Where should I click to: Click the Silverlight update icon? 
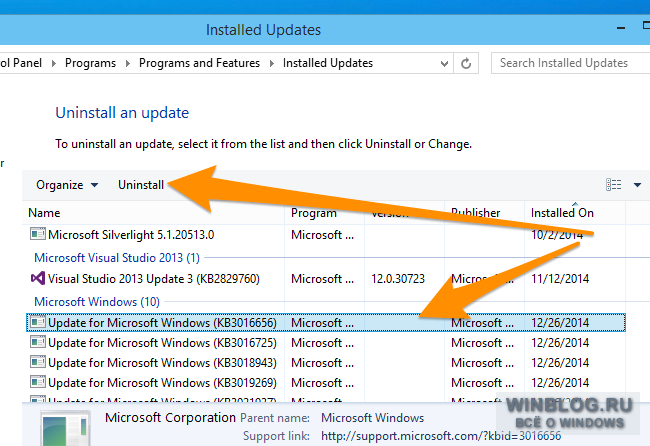[x=38, y=234]
